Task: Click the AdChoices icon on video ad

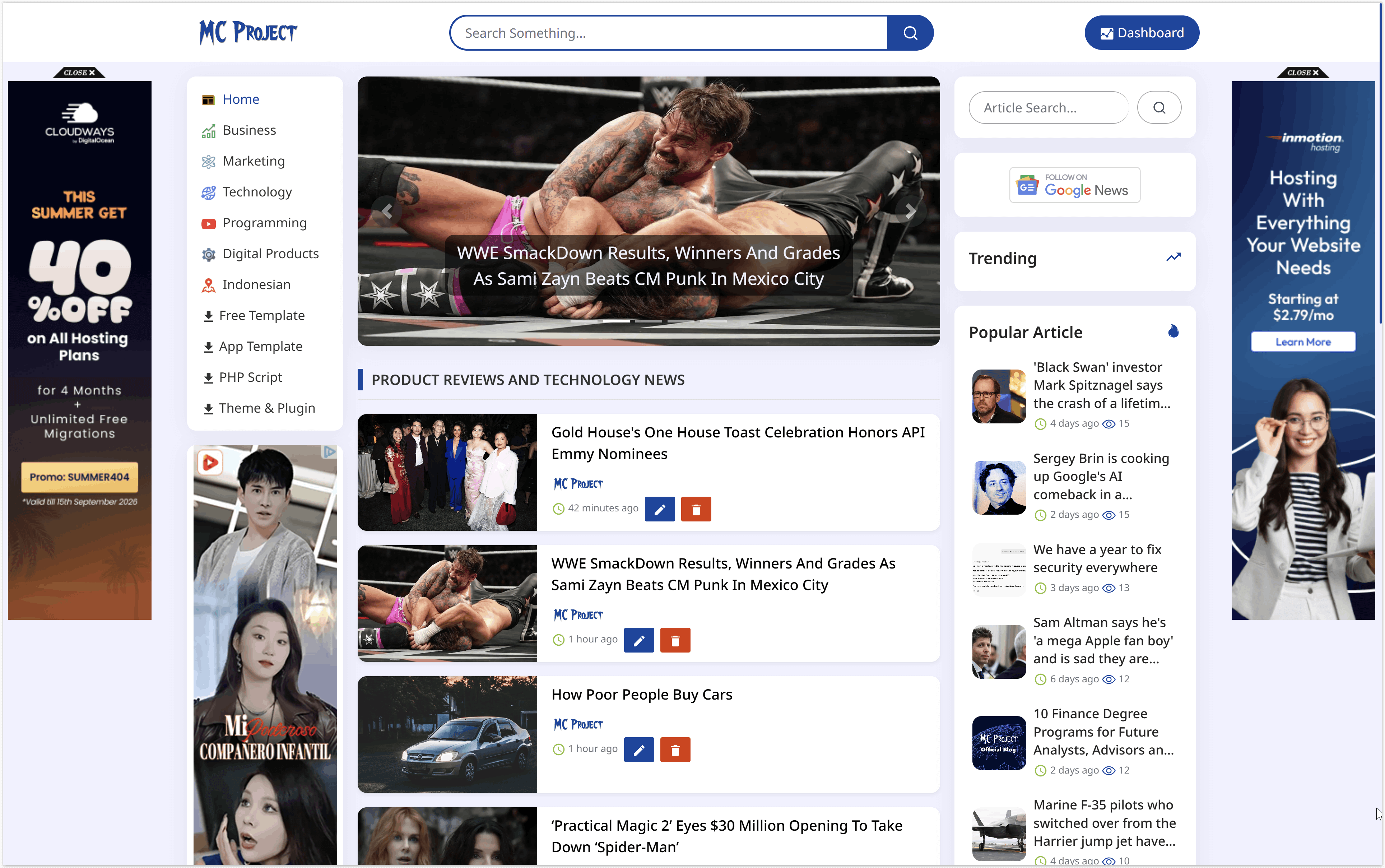Action: [329, 452]
